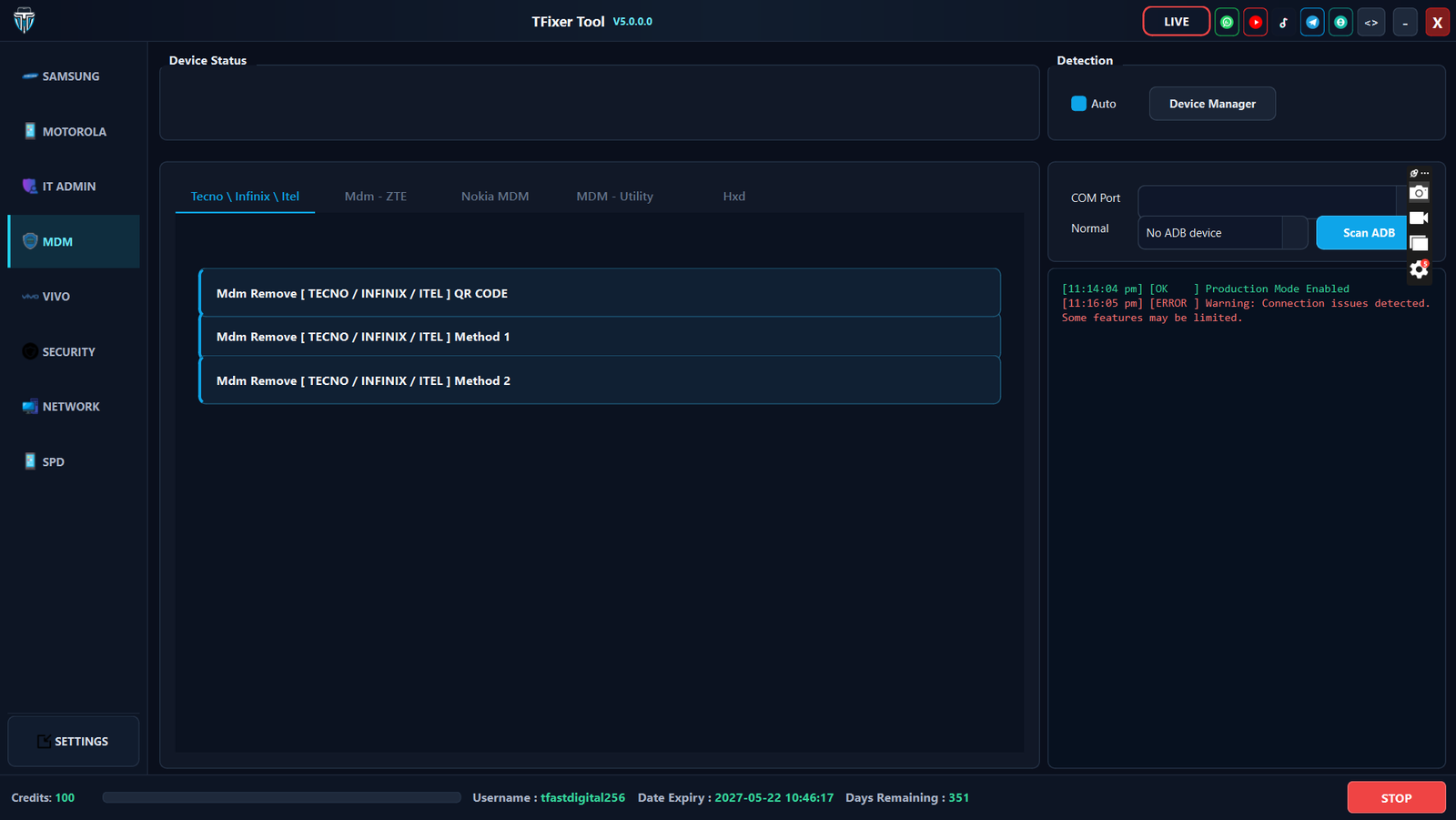This screenshot has width=1456, height=820.
Task: Click the Production Mode Enabled log line
Action: (1206, 289)
